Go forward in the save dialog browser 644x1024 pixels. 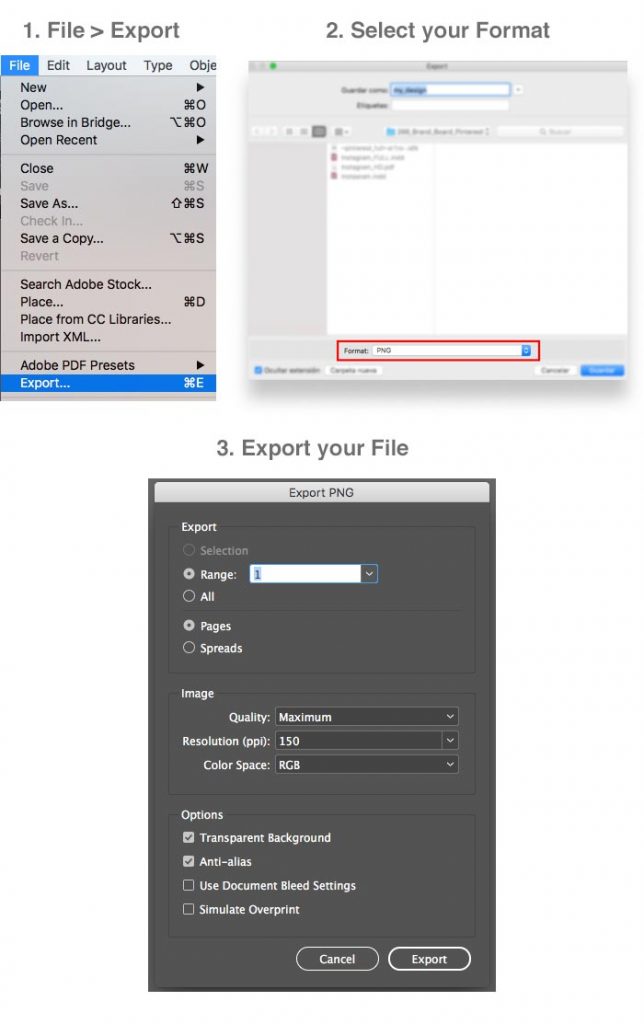[x=272, y=131]
